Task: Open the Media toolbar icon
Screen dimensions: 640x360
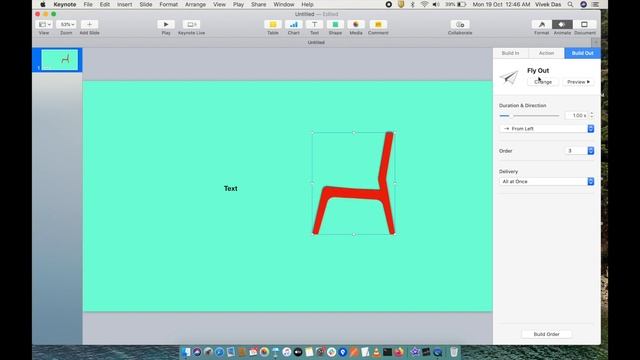Action: [x=356, y=24]
